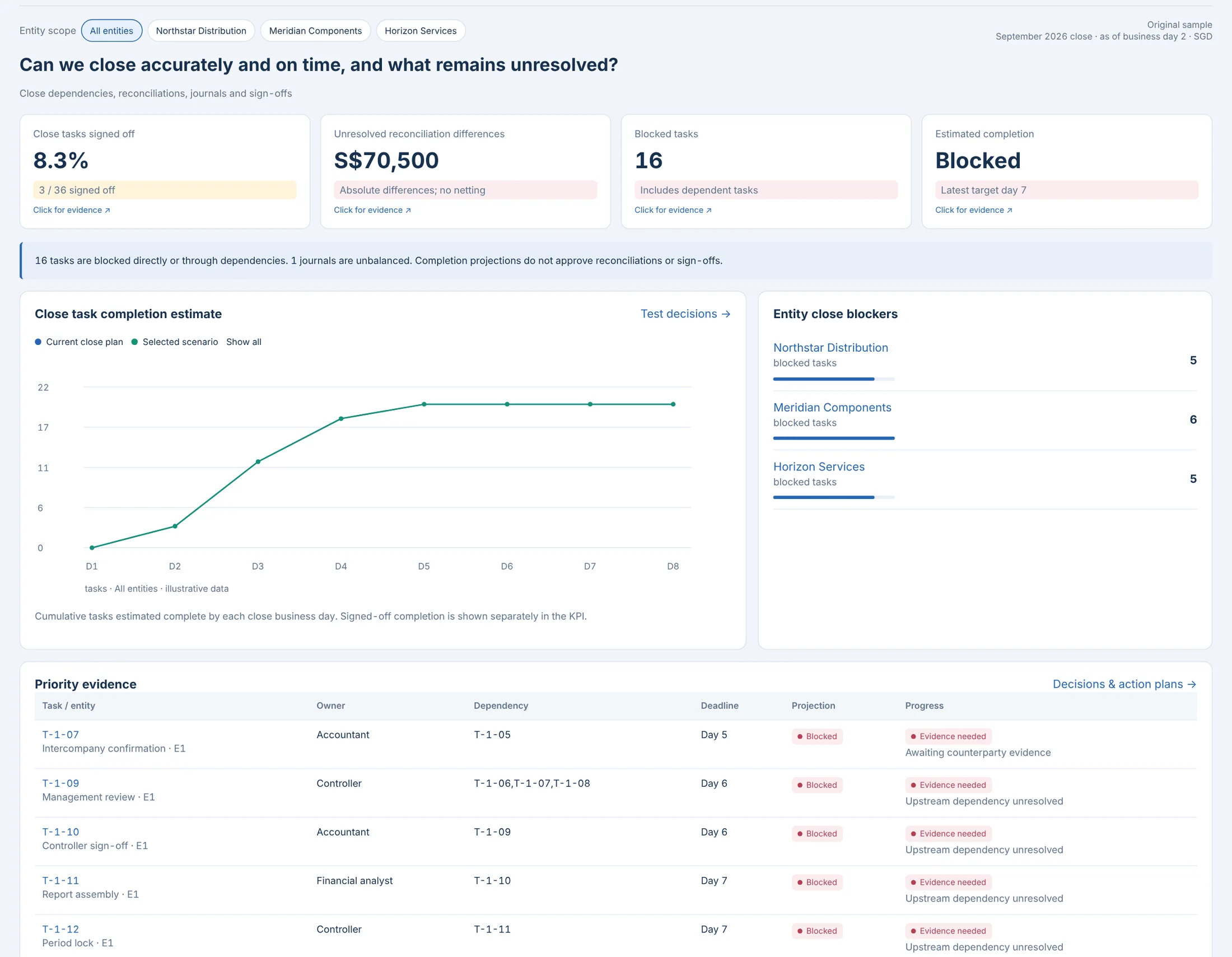Click 'Financial analyst' owner cell

354,880
